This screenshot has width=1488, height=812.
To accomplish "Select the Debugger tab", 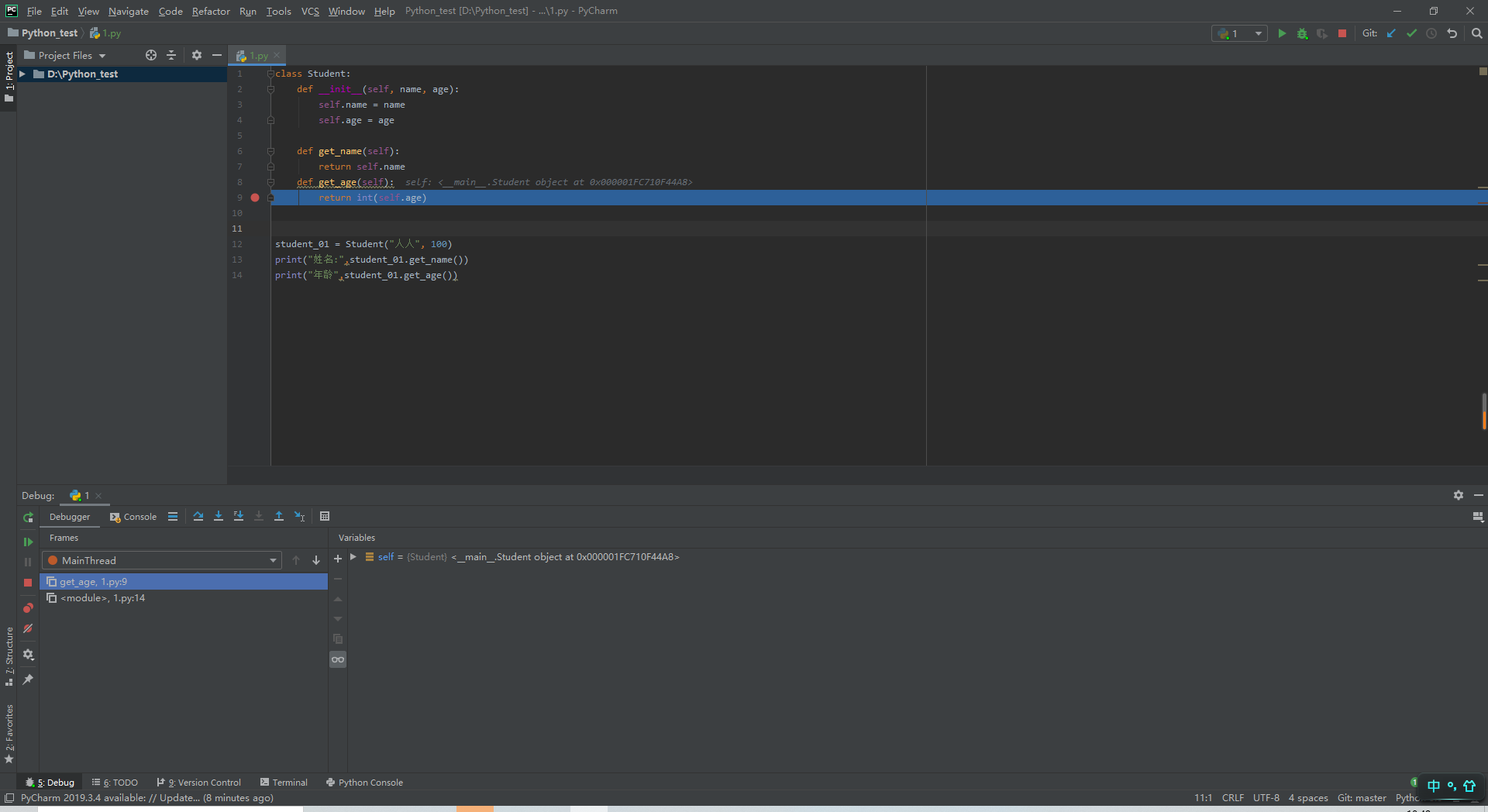I will pos(70,517).
